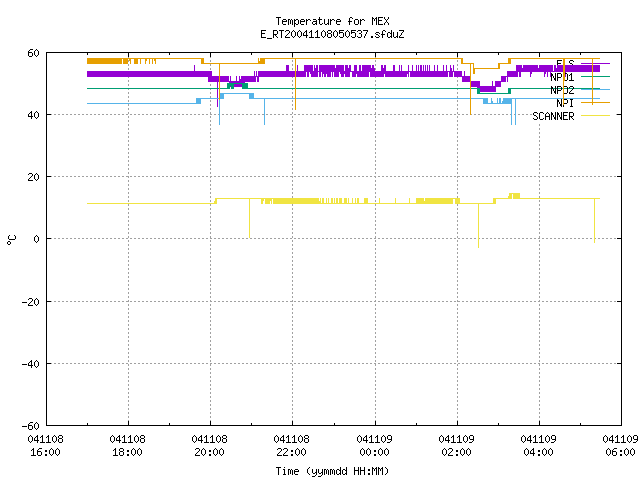Click the 'NPI' legend label
Image resolution: width=640 pixels, height=480 pixels.
pos(565,103)
